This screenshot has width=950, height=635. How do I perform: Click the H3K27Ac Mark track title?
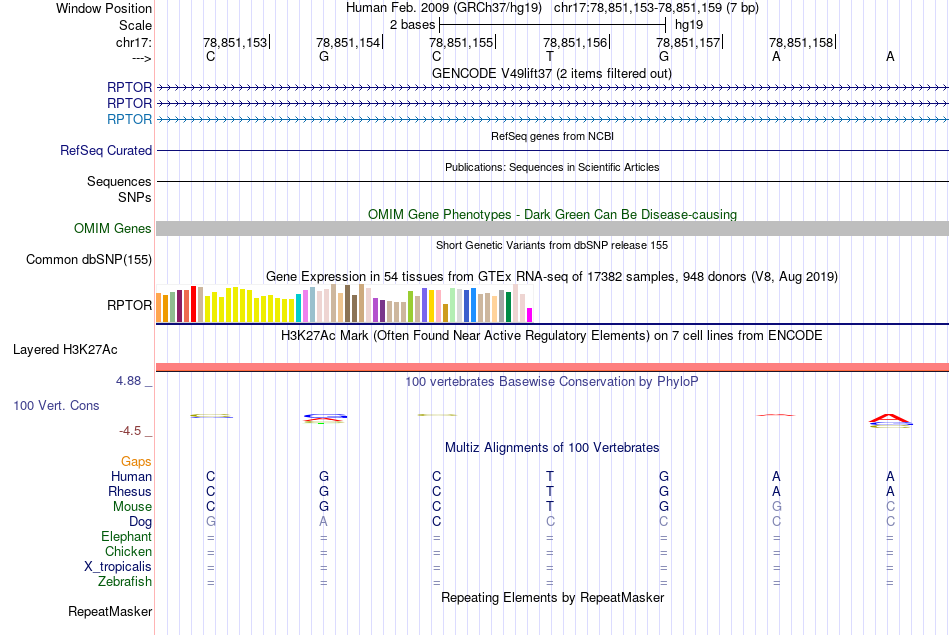click(552, 336)
